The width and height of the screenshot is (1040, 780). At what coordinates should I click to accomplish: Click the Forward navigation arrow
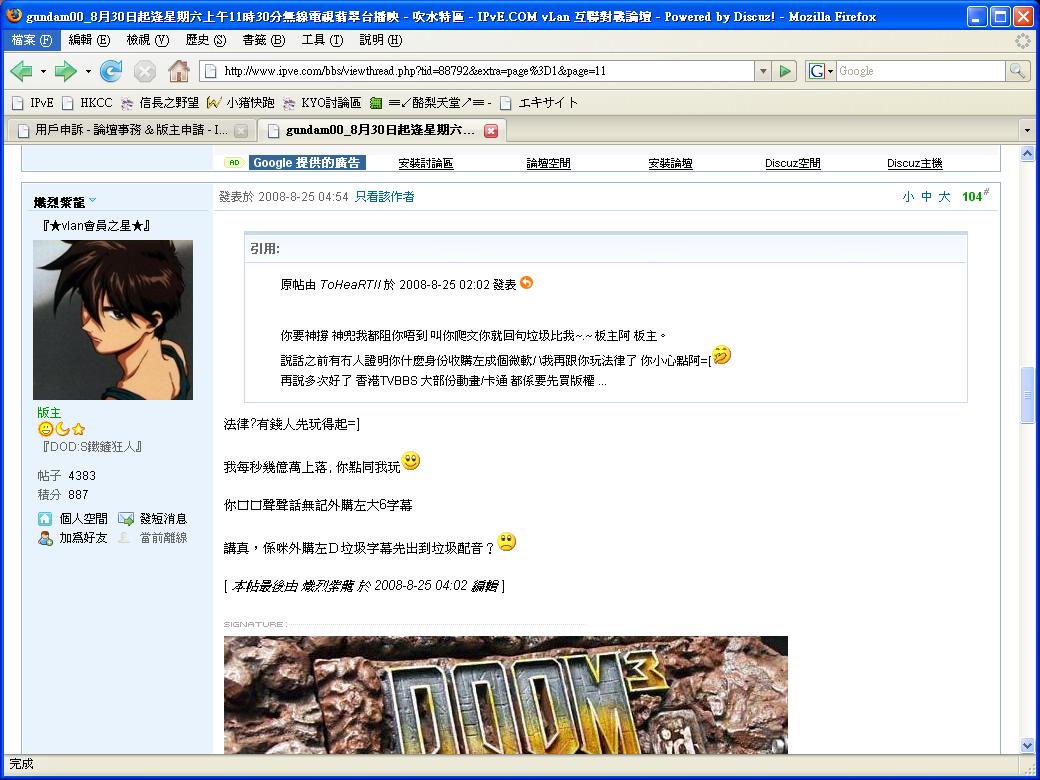(x=65, y=71)
